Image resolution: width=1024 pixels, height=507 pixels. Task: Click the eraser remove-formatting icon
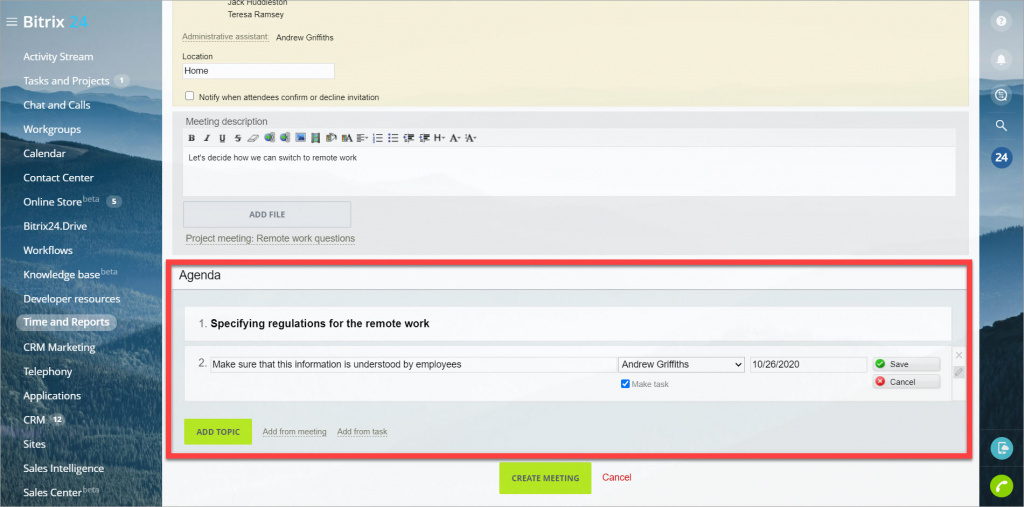coord(253,138)
